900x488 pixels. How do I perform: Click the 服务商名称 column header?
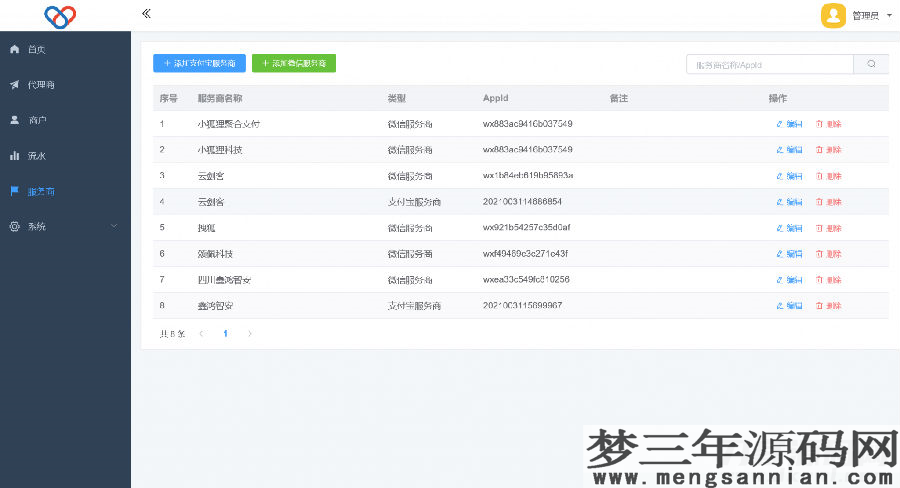(220, 98)
